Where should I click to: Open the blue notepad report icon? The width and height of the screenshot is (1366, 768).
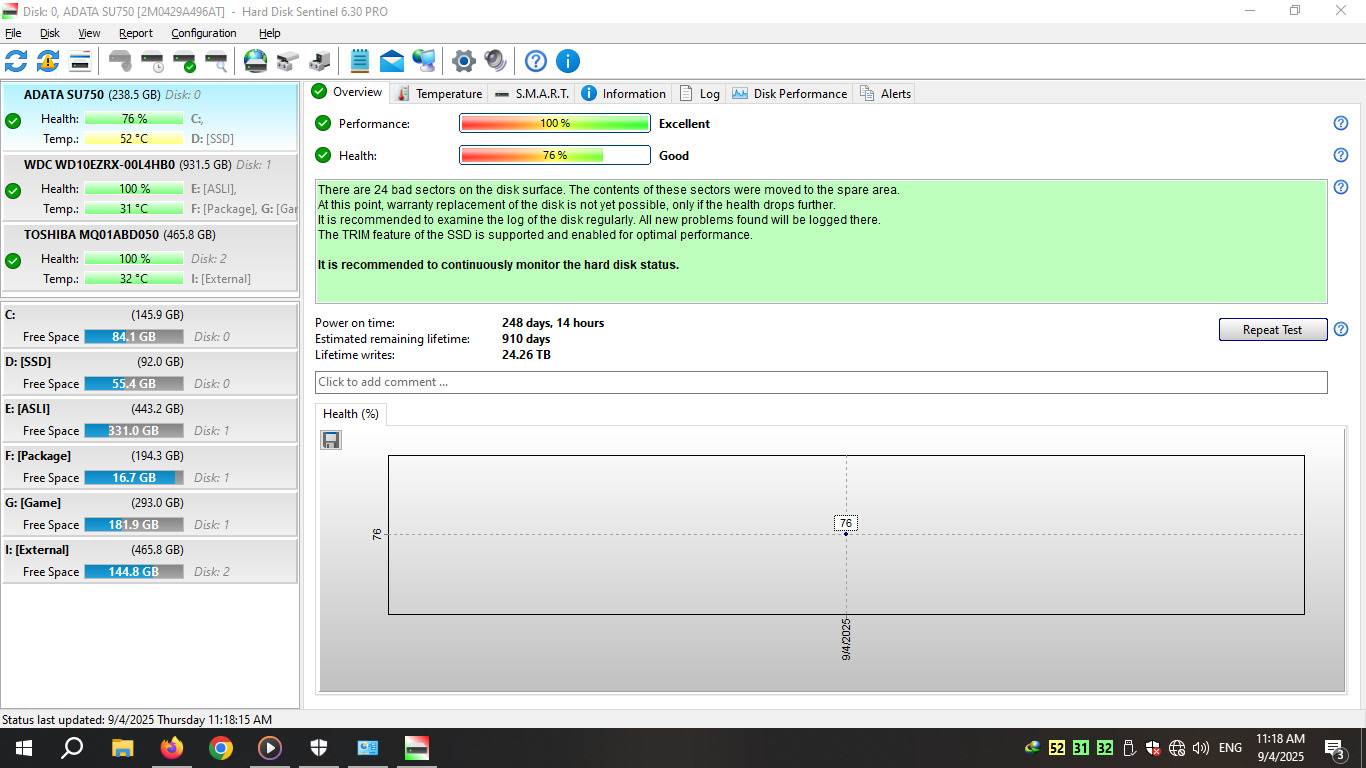(360, 61)
